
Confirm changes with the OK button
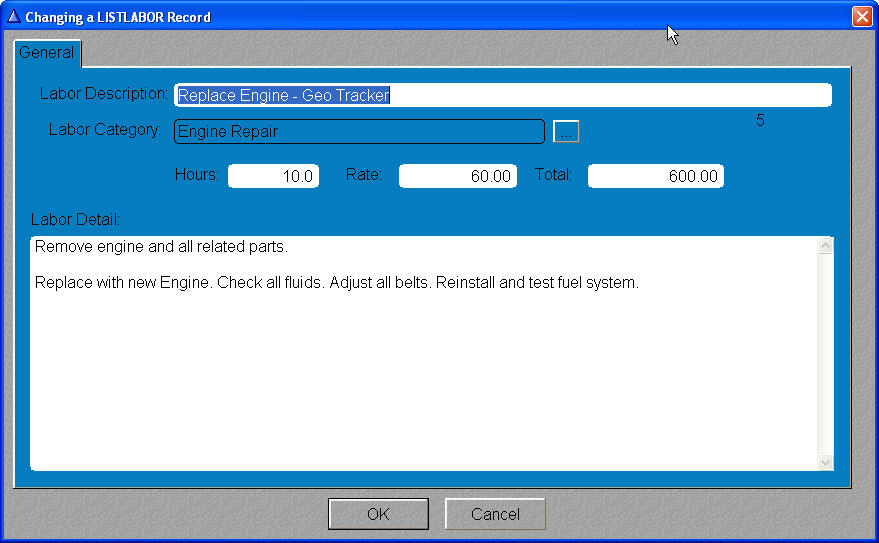pos(378,514)
